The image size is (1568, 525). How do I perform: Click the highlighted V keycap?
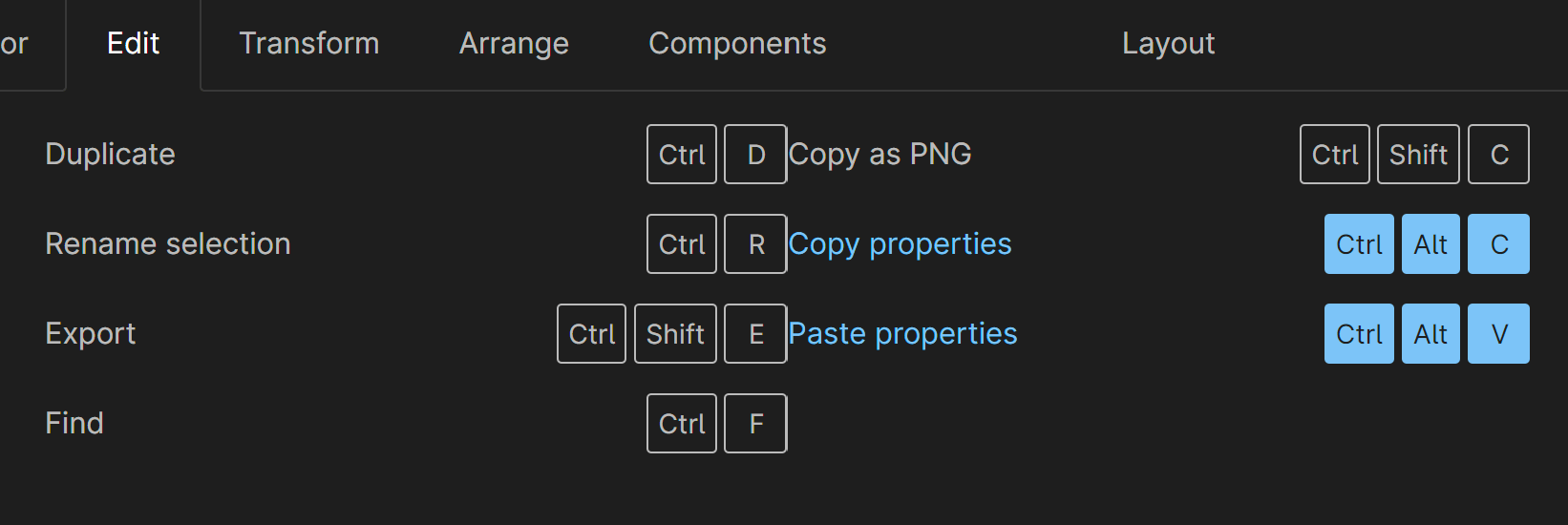pyautogui.click(x=1498, y=334)
